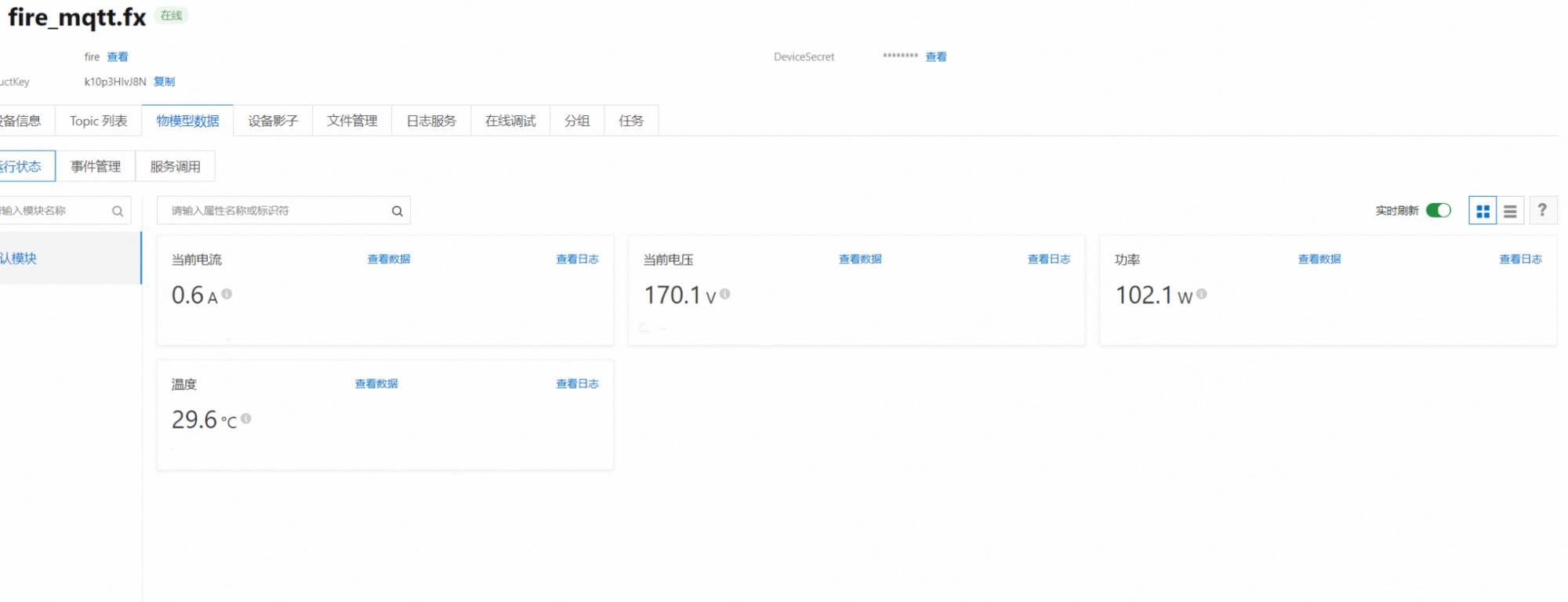Image resolution: width=1568 pixels, height=602 pixels.
Task: Open the Topic 列表 tab
Action: (98, 121)
